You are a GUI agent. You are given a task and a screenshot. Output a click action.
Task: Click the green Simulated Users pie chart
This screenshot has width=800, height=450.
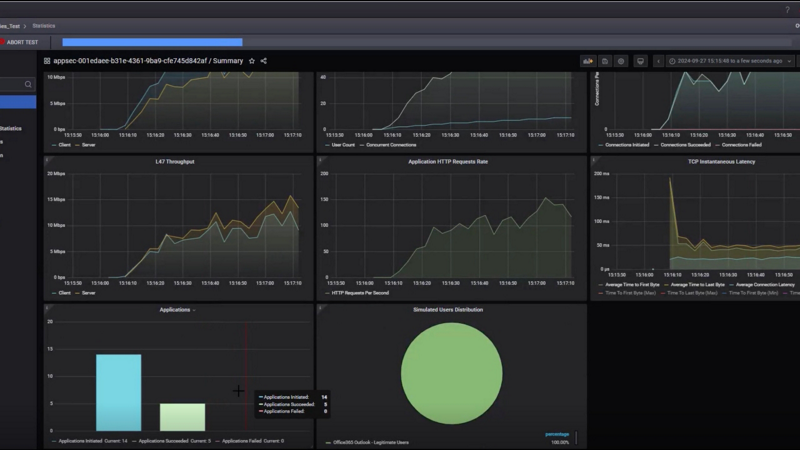[452, 373]
